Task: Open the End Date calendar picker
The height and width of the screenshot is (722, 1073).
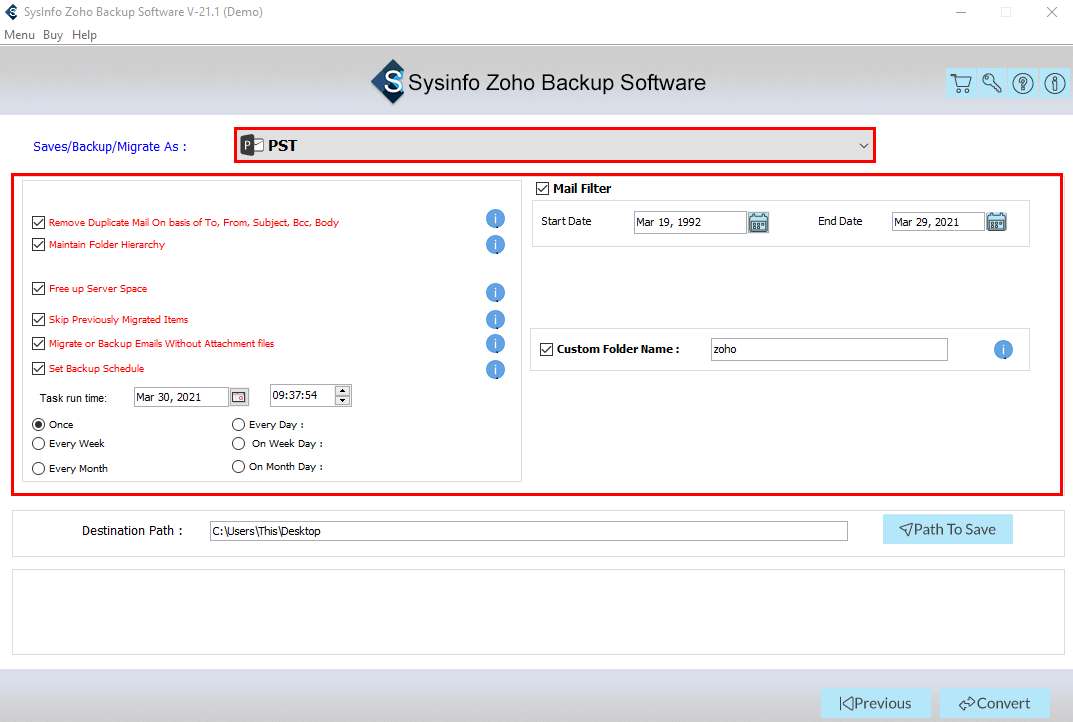Action: click(x=996, y=222)
